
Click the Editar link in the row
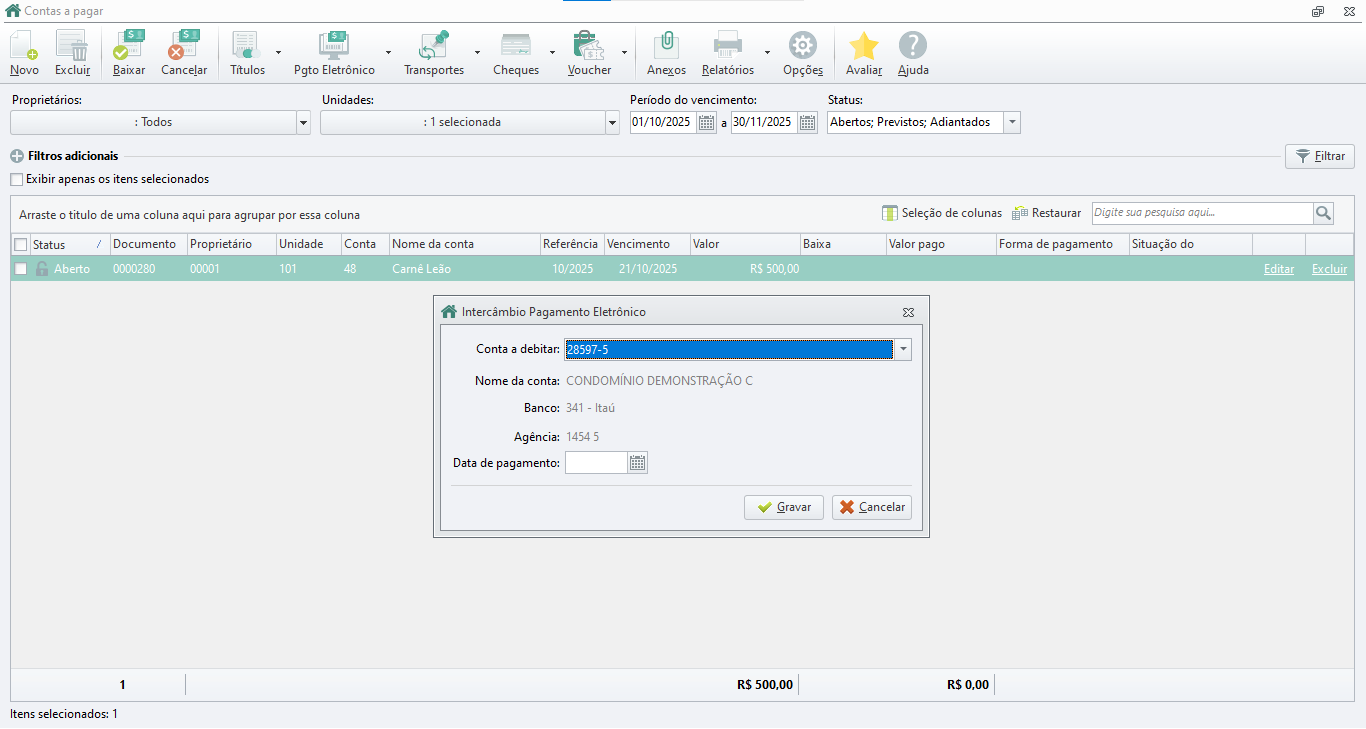click(x=1278, y=269)
